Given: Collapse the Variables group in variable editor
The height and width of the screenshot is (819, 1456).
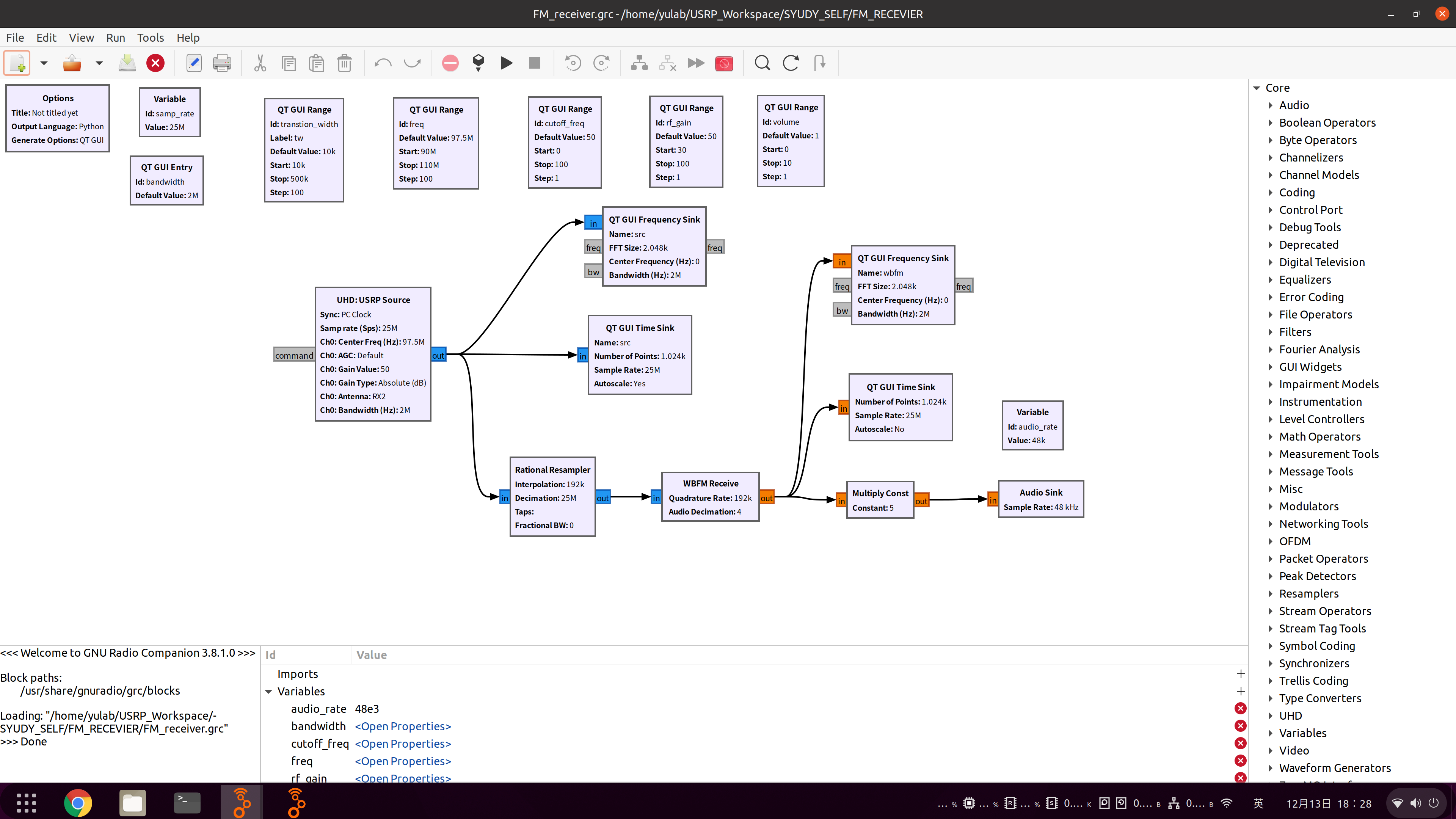Looking at the screenshot, I should (x=268, y=691).
